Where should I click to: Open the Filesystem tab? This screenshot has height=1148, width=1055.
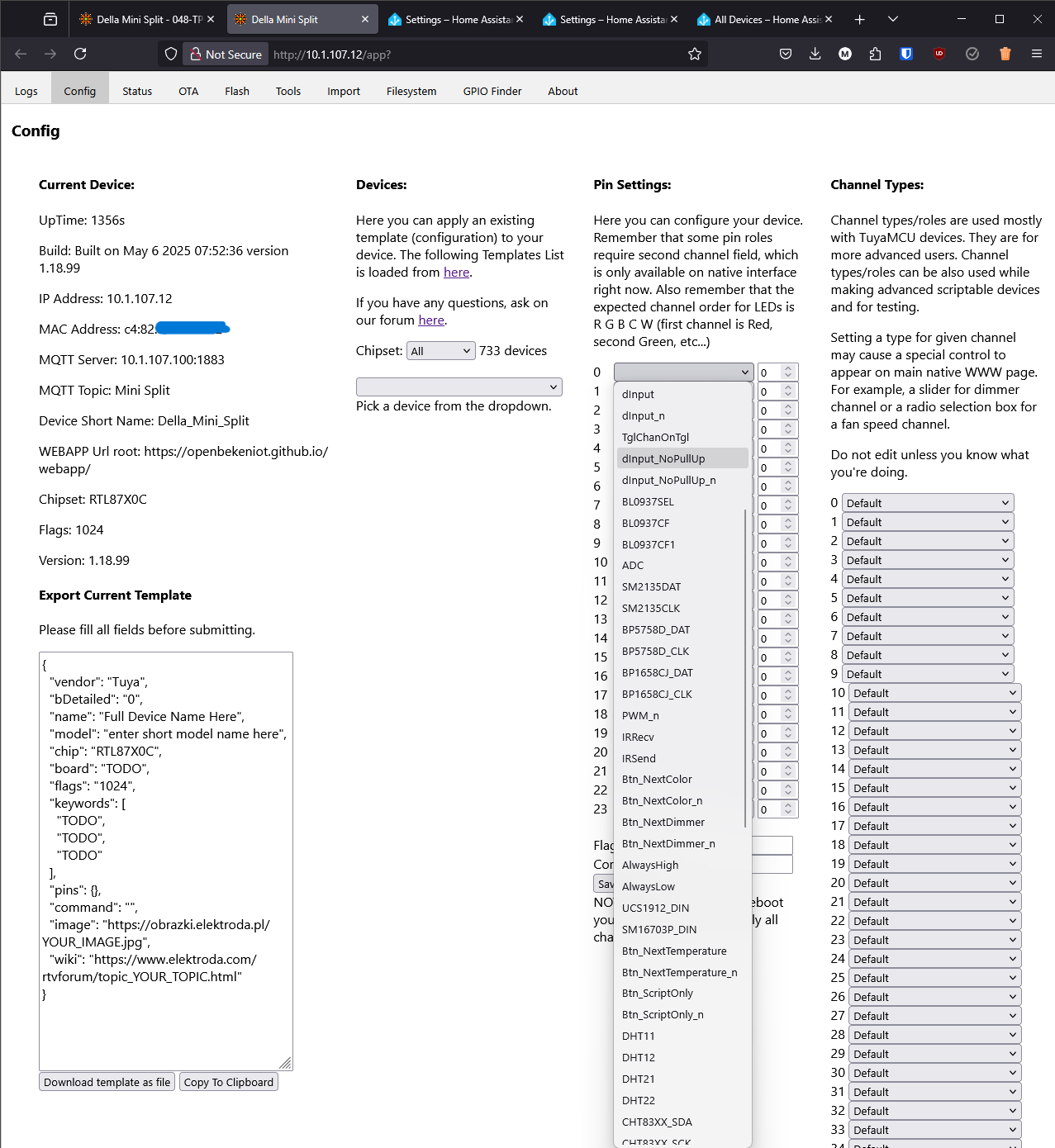click(411, 91)
